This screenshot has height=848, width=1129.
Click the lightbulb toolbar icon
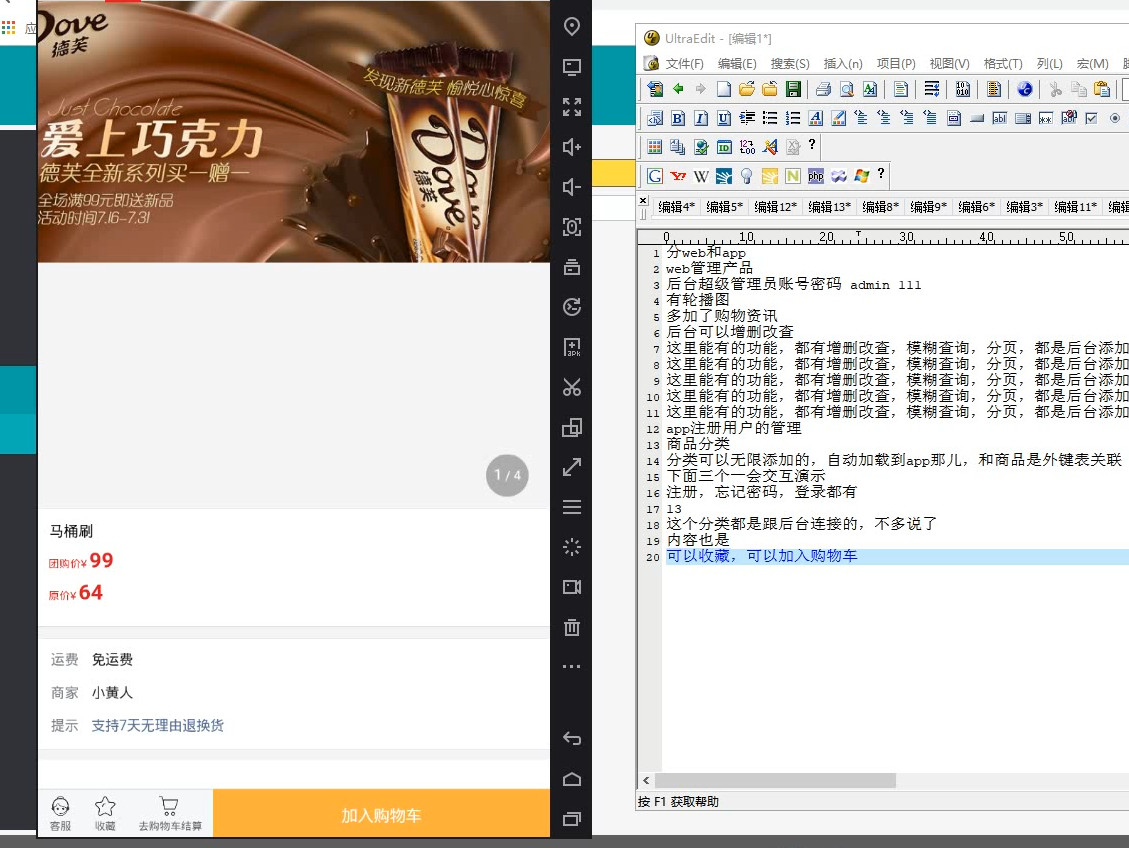tap(747, 176)
